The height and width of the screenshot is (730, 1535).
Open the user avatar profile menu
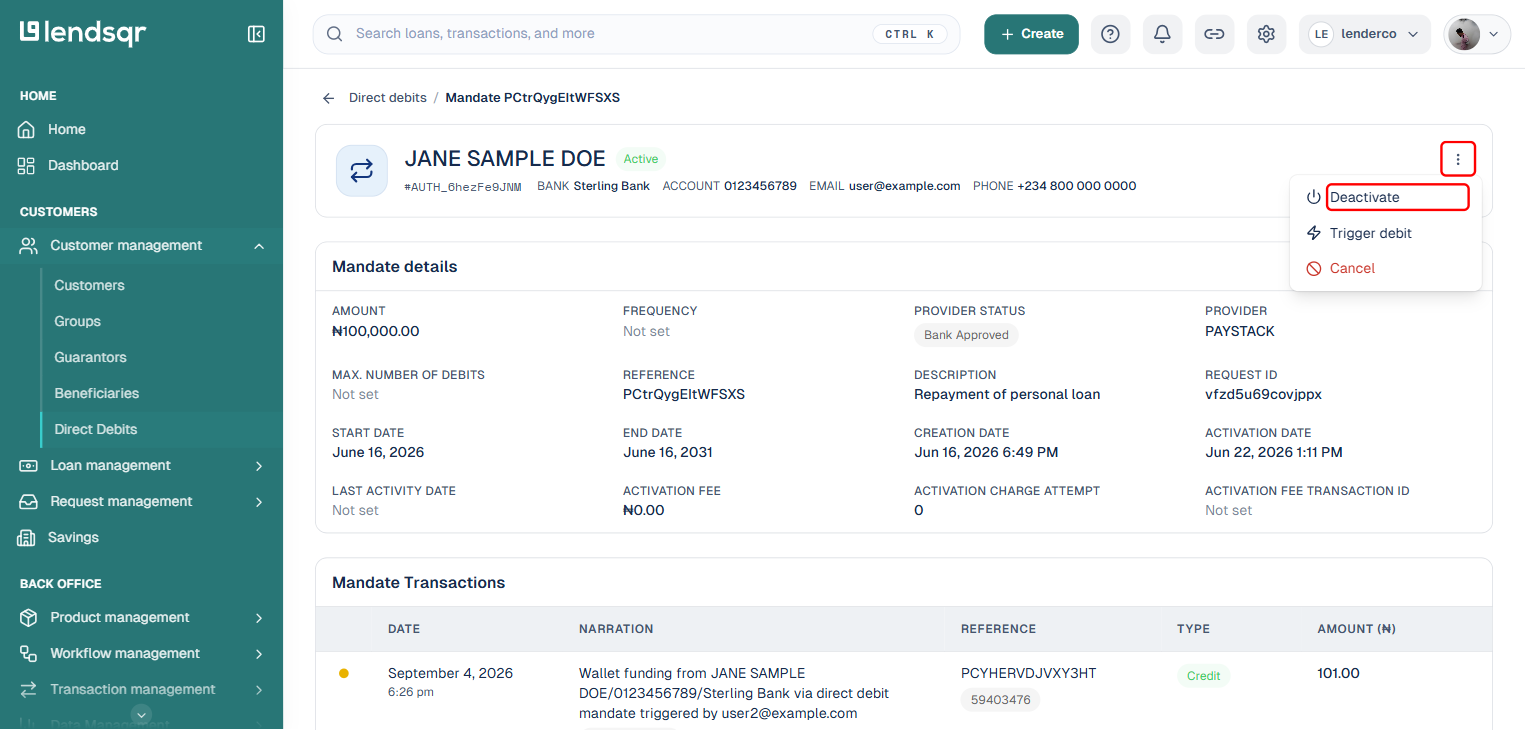(1477, 34)
